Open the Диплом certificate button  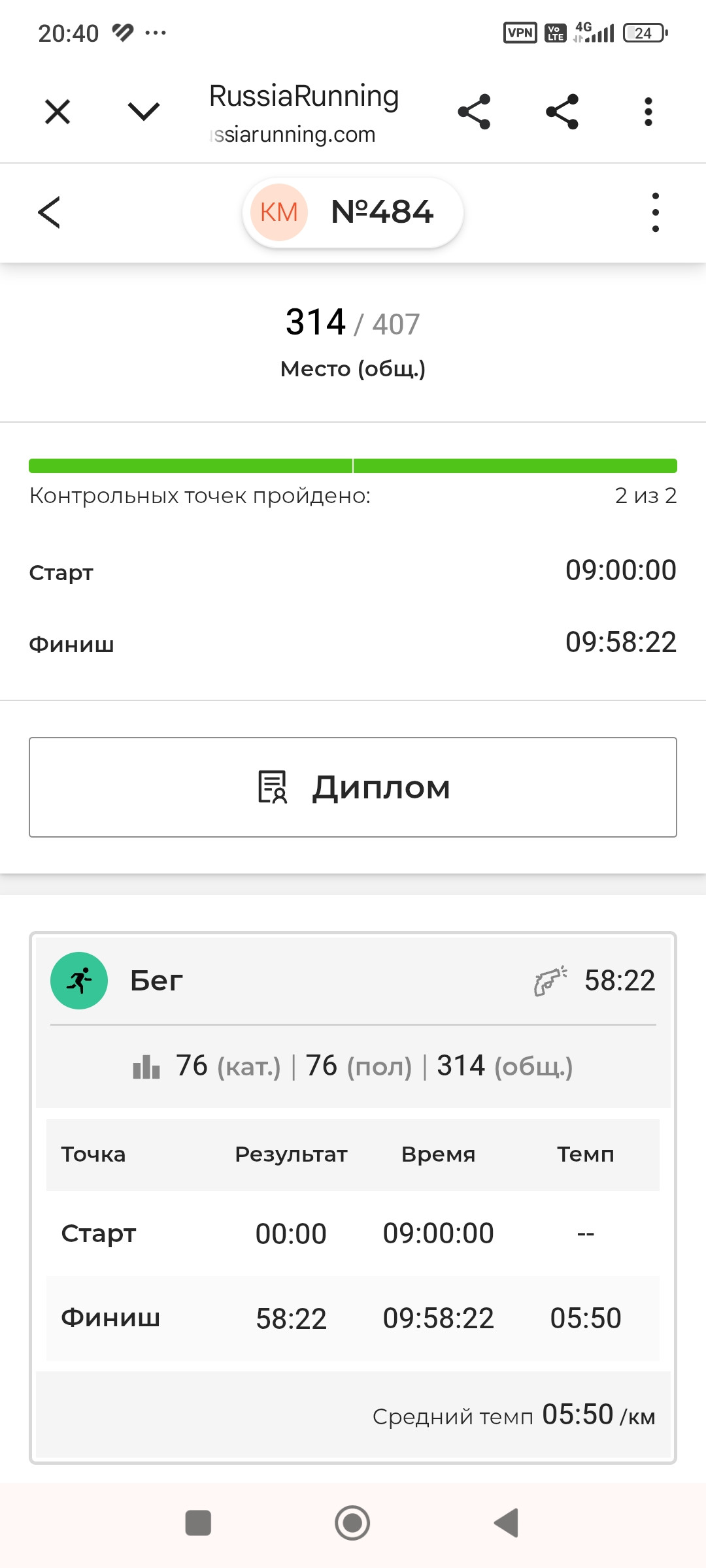tap(353, 787)
